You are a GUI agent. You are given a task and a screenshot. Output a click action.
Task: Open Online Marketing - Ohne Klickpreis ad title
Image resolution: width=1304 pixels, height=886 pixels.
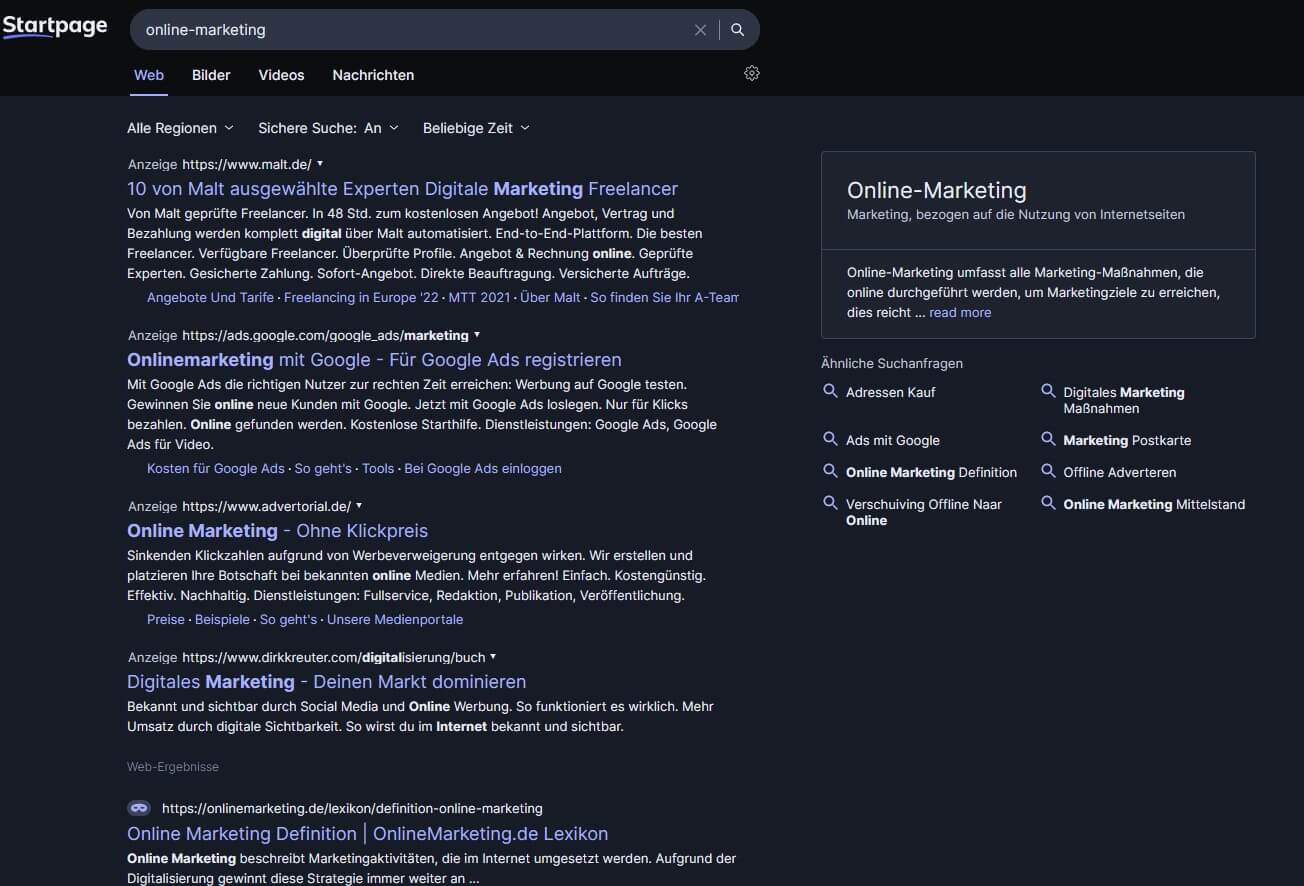click(x=277, y=531)
